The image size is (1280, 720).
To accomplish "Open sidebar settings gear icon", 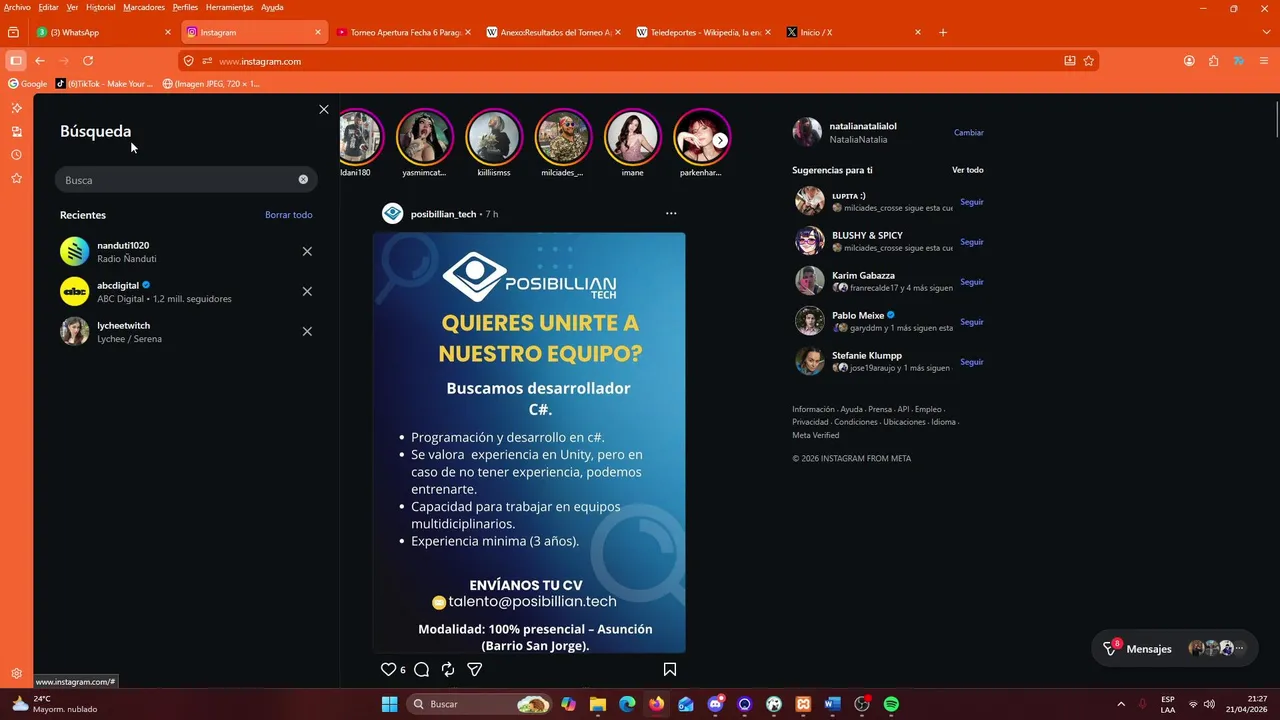I will pyautogui.click(x=16, y=674).
